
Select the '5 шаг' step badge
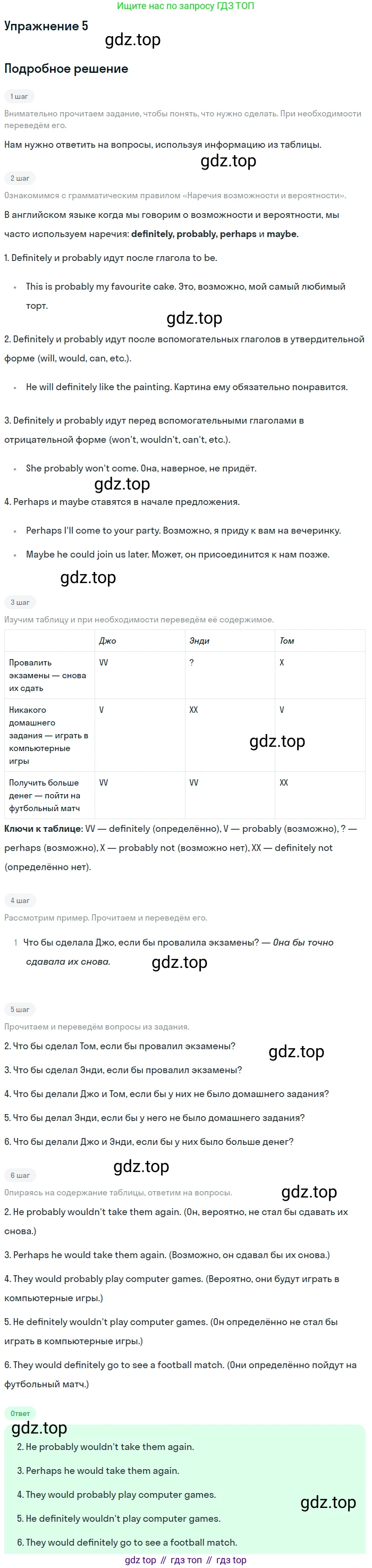[20, 1009]
